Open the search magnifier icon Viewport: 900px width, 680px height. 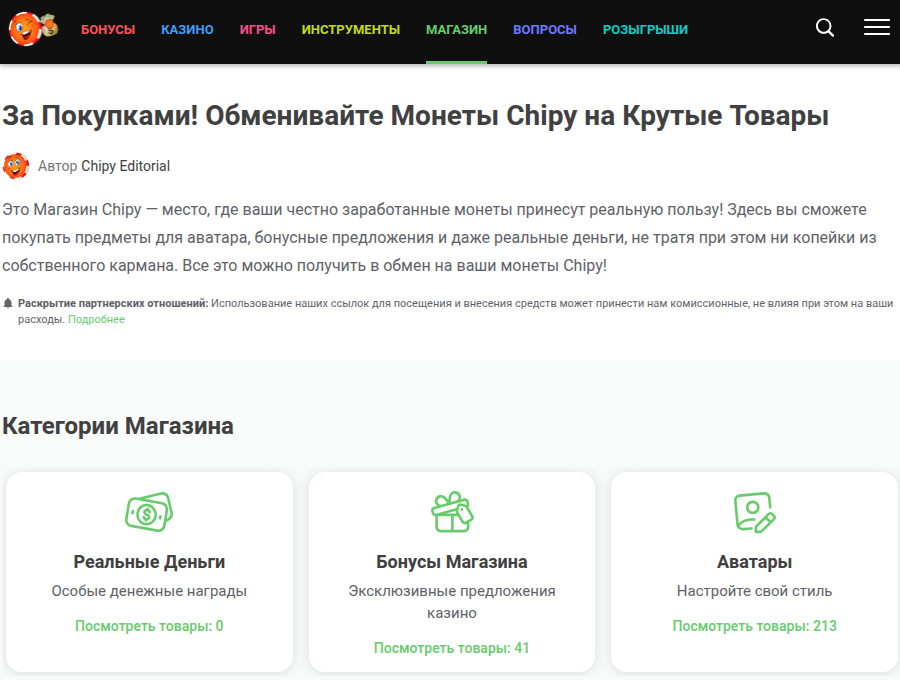point(825,28)
